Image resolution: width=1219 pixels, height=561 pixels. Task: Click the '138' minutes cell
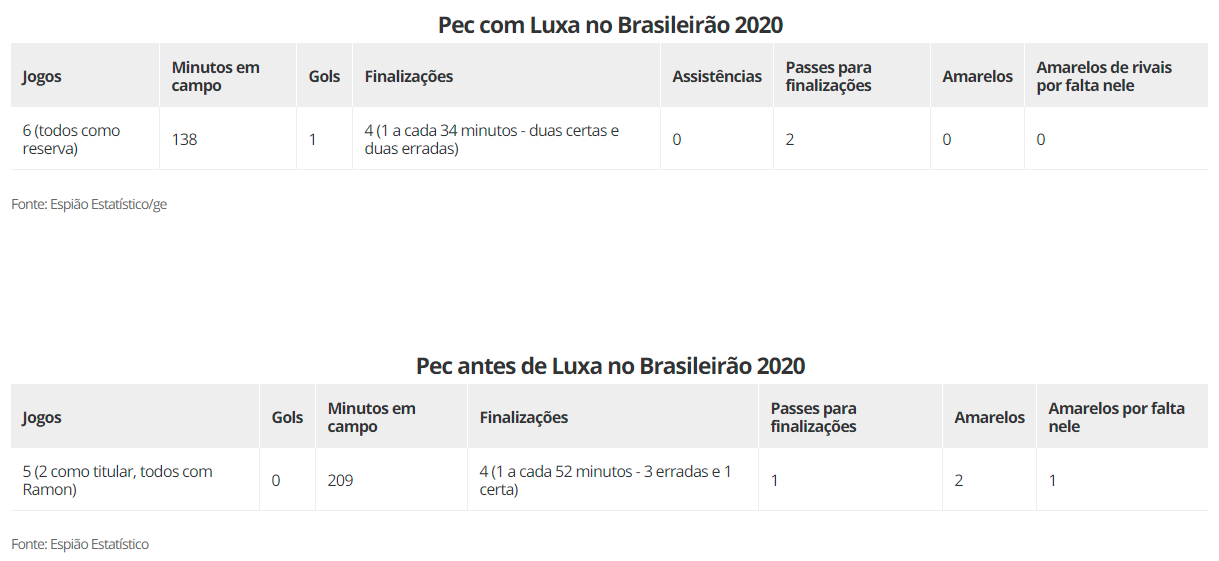(185, 140)
